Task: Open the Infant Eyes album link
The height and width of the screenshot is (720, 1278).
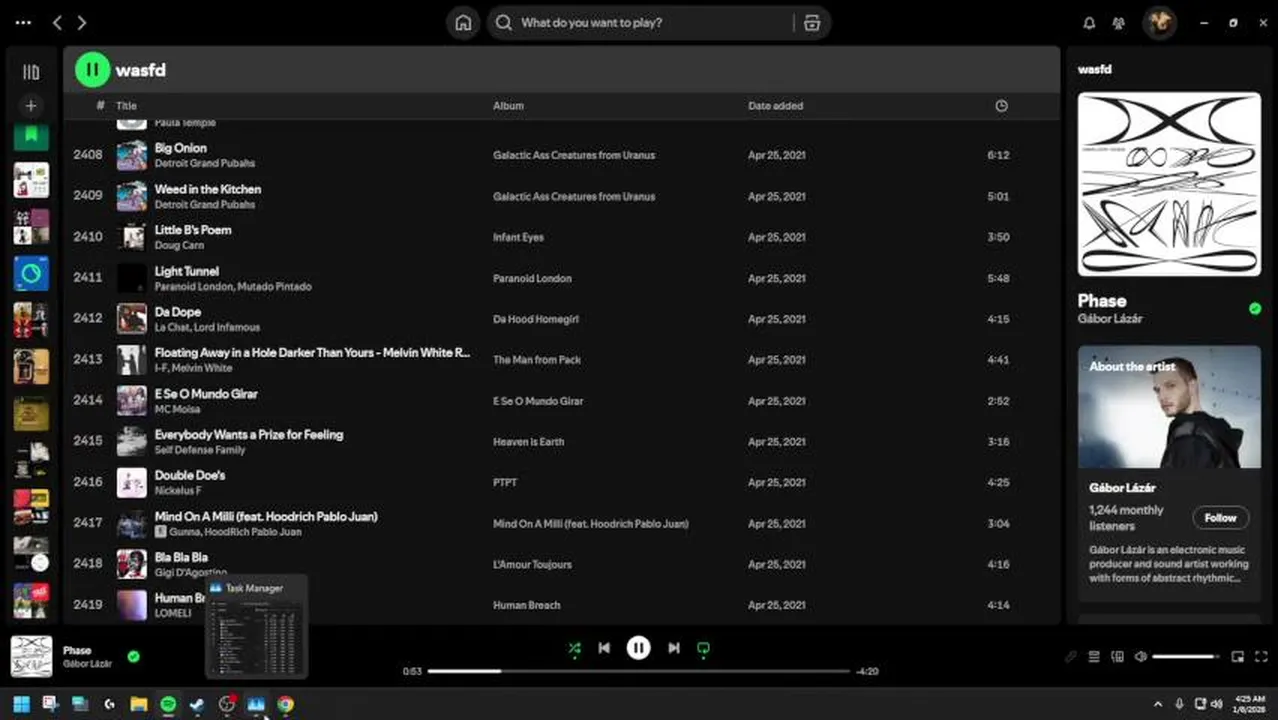Action: [518, 237]
